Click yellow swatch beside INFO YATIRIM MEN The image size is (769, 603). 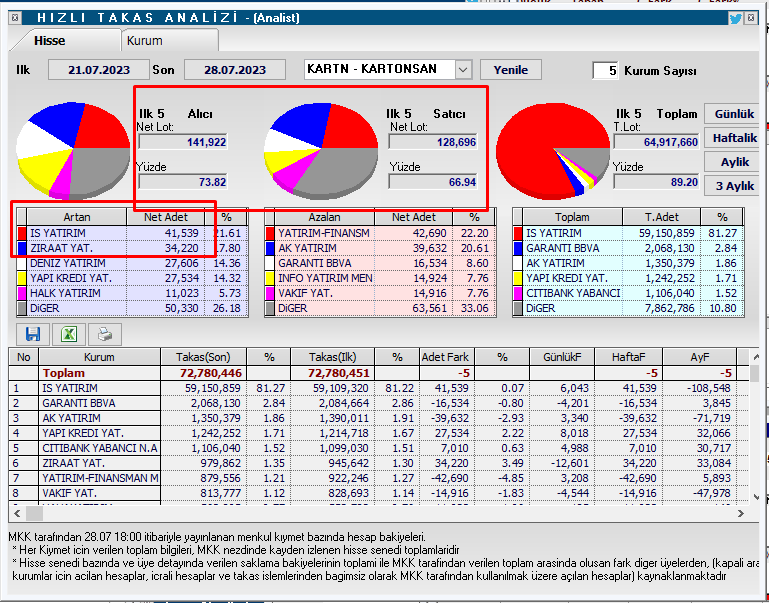[x=270, y=278]
